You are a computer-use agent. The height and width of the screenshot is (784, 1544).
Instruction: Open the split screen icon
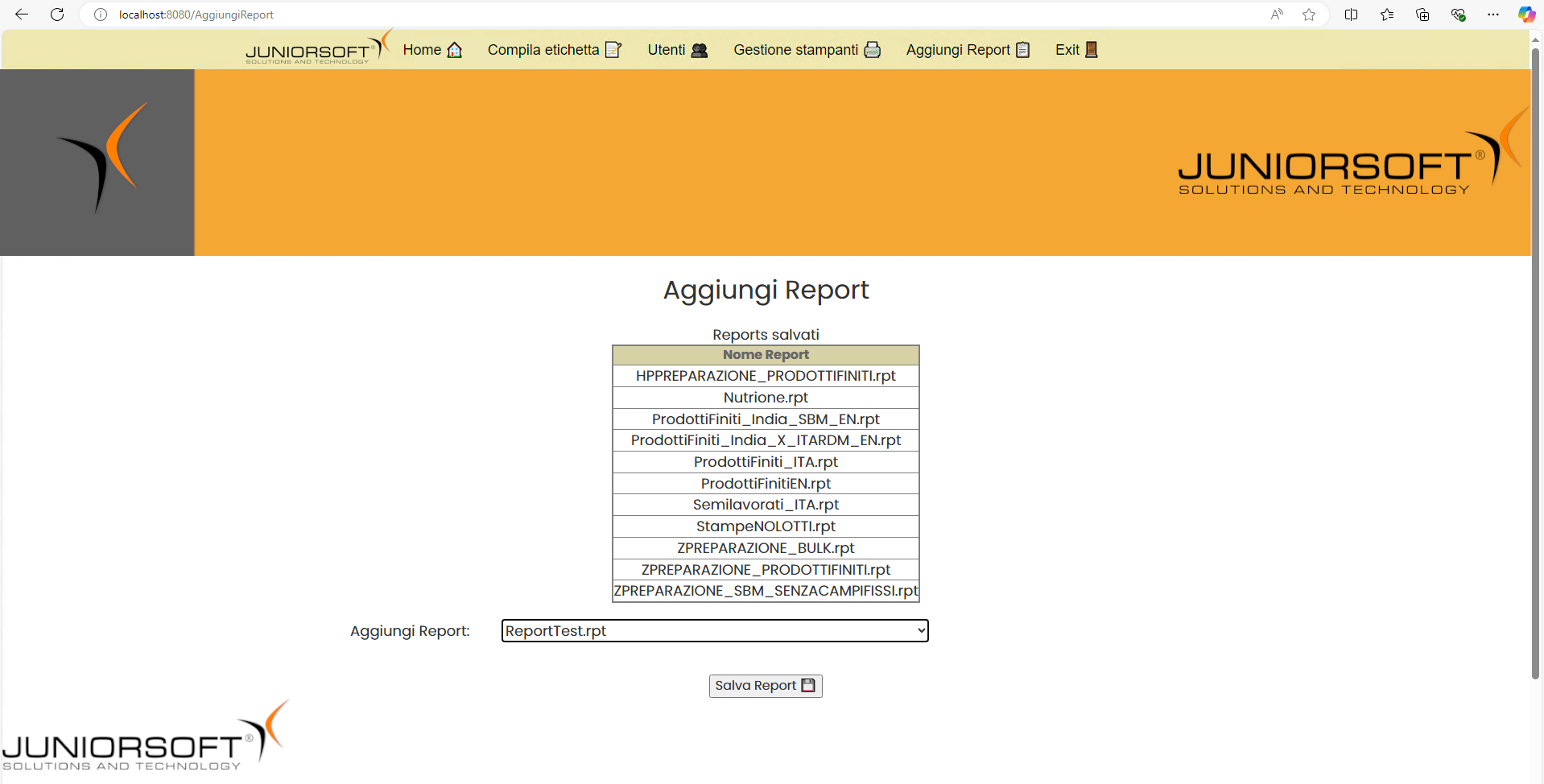coord(1351,14)
